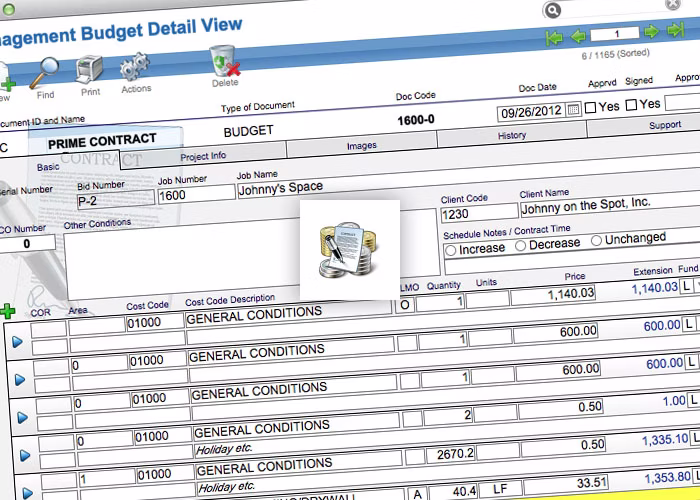Check the Apprvd Yes checkbox

tap(591, 106)
